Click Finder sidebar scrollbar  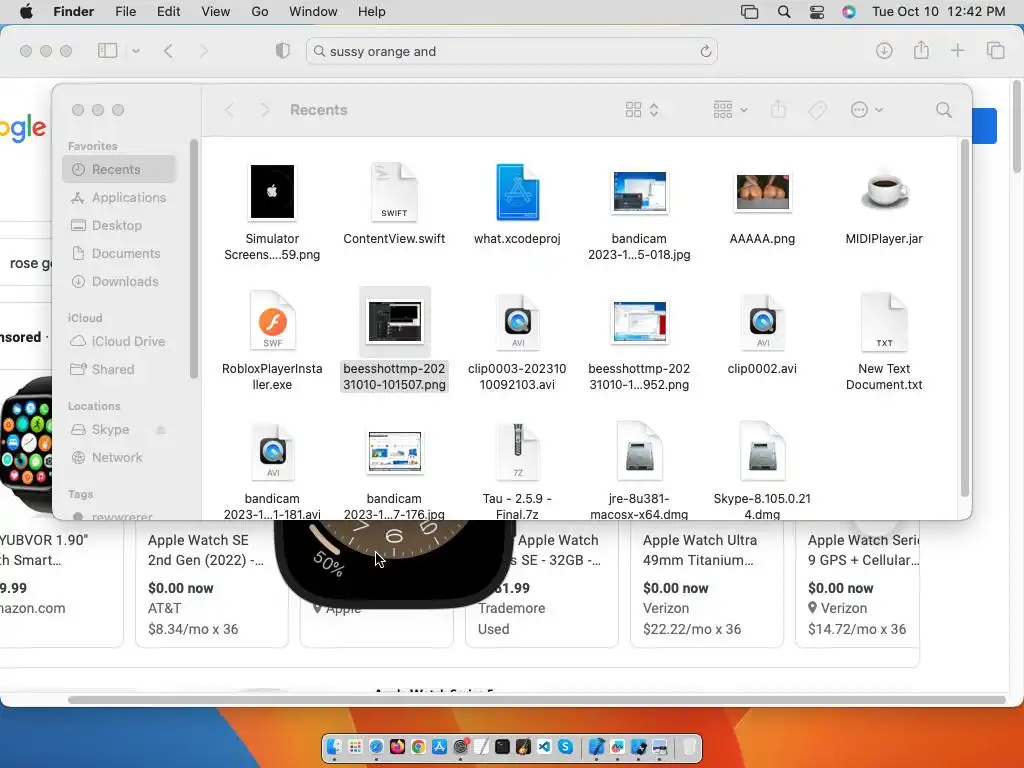(x=193, y=259)
